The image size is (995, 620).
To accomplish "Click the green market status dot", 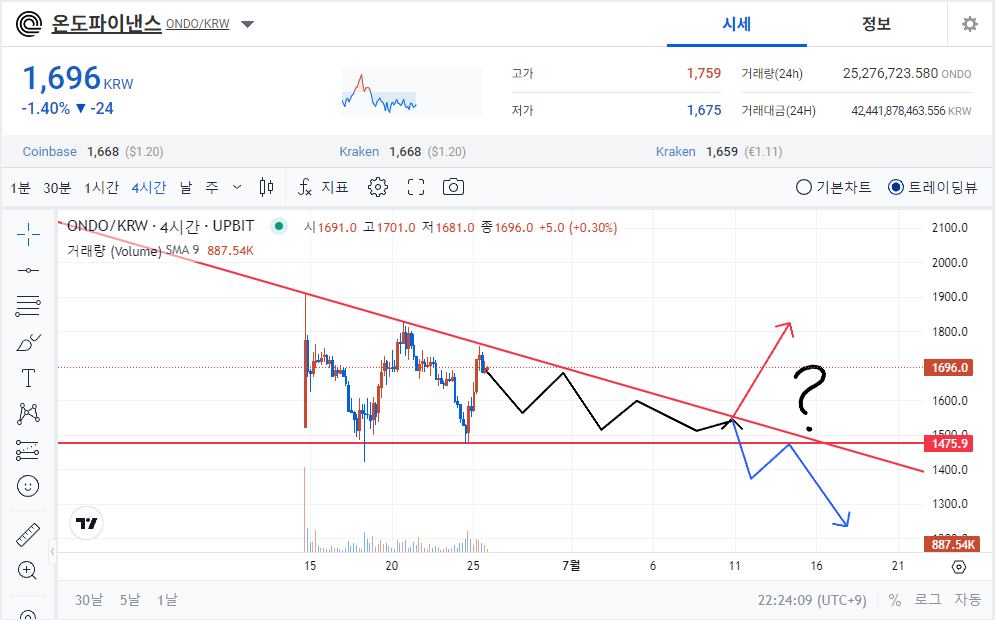I will 279,226.
